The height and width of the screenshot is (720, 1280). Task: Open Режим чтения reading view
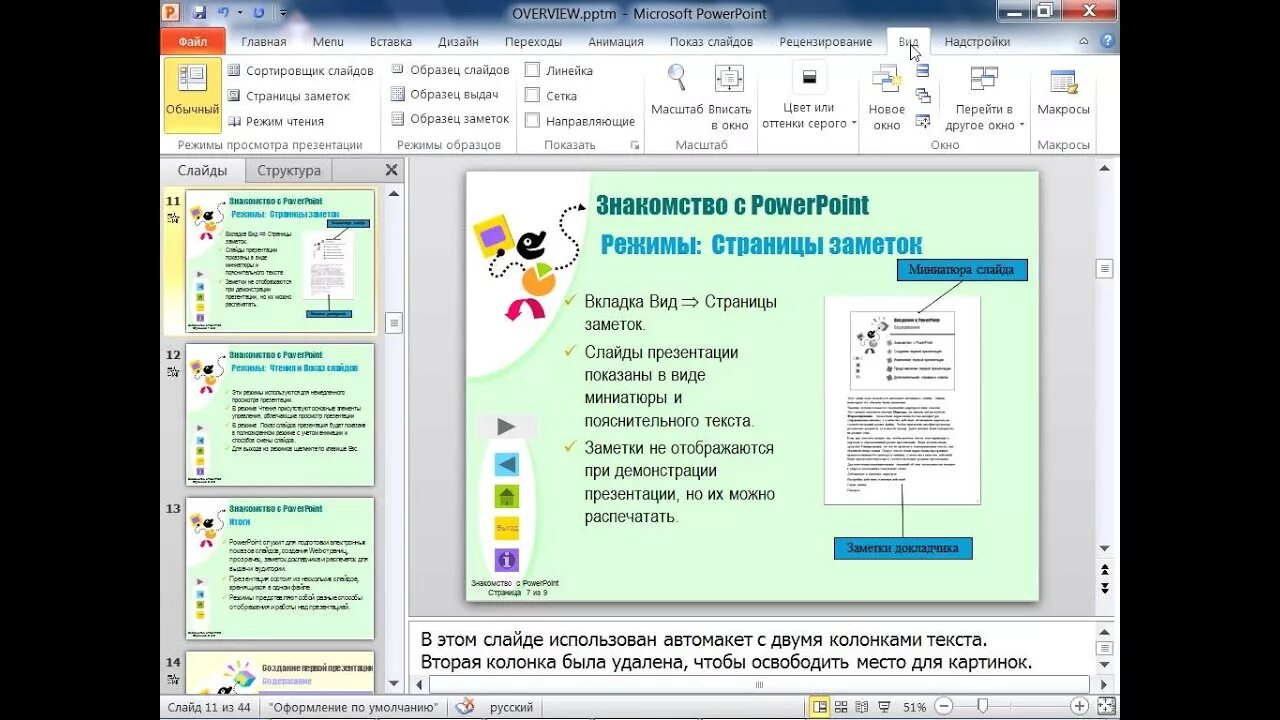(276, 121)
